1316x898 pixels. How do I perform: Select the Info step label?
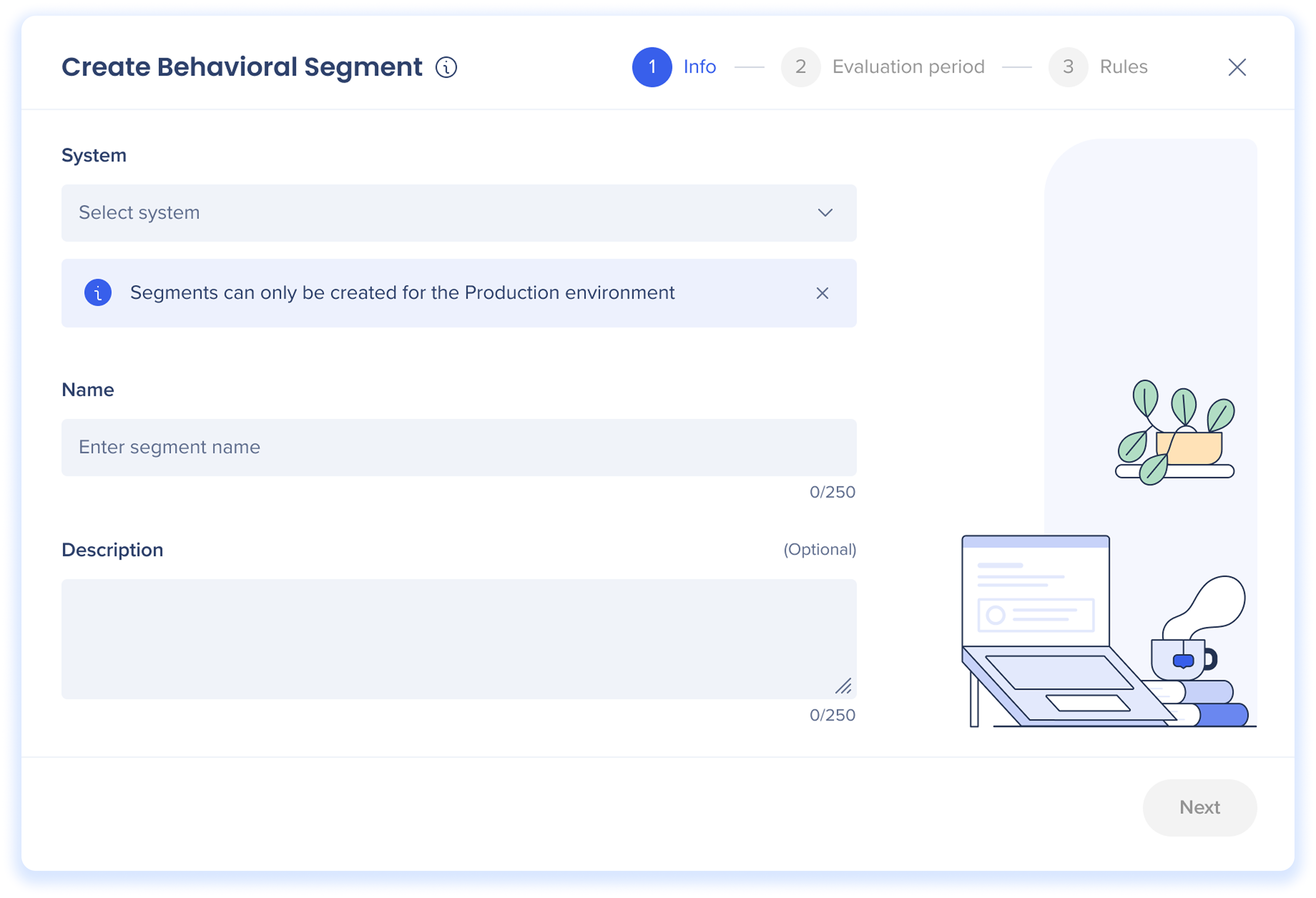point(699,67)
